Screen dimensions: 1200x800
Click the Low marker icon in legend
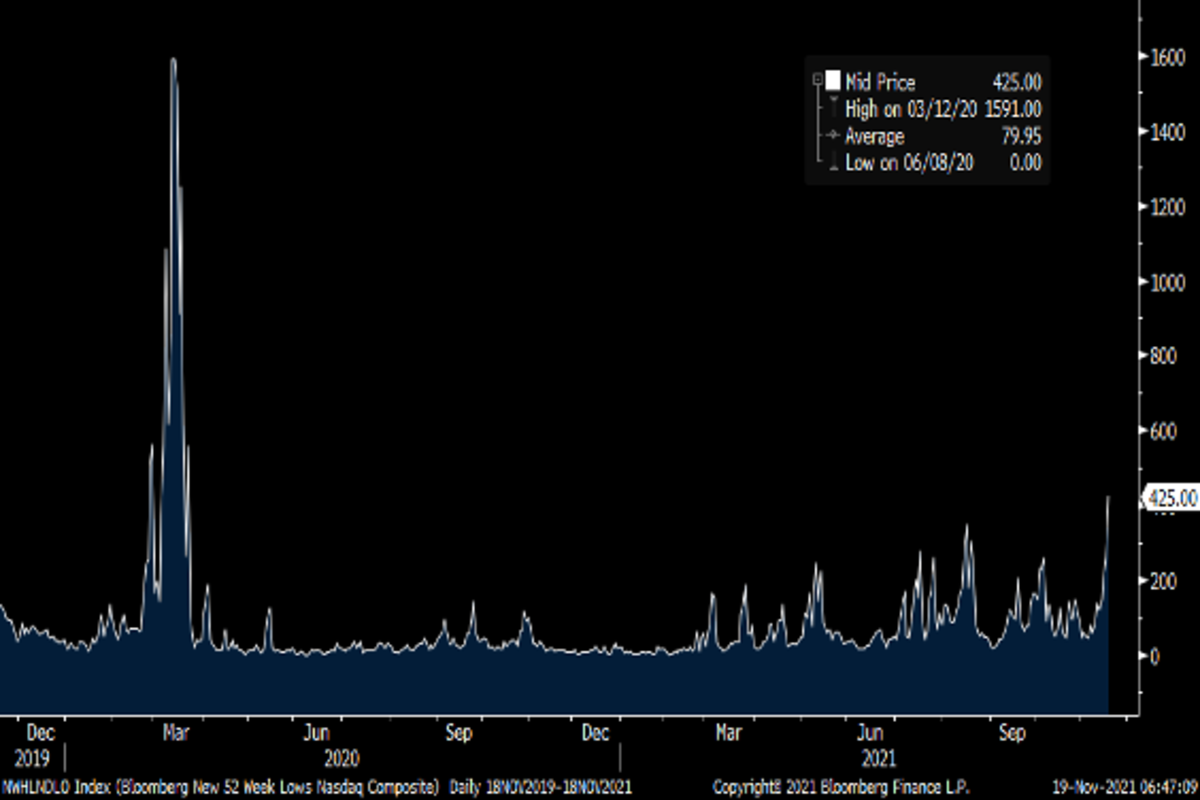(x=832, y=163)
